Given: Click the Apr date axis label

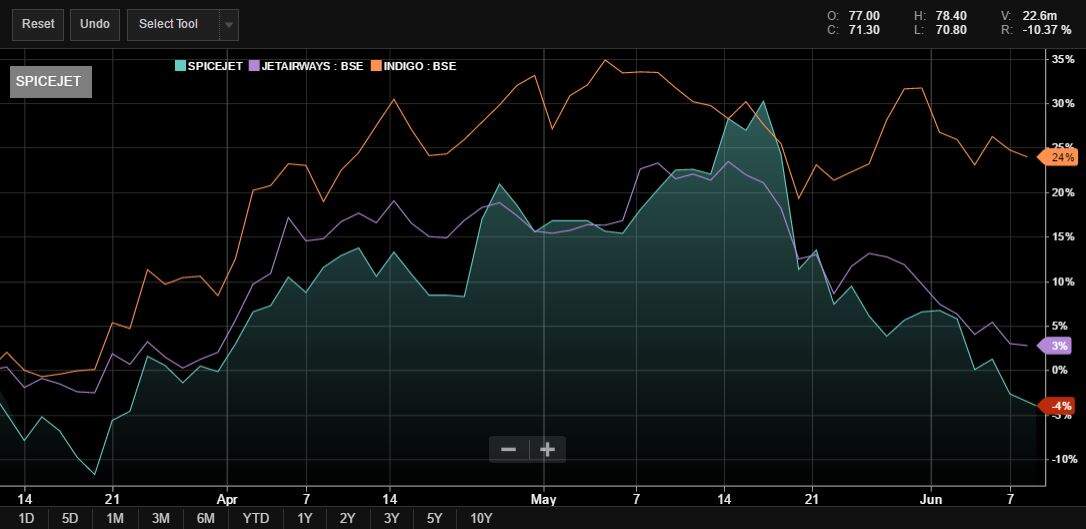Looking at the screenshot, I should click(x=227, y=498).
